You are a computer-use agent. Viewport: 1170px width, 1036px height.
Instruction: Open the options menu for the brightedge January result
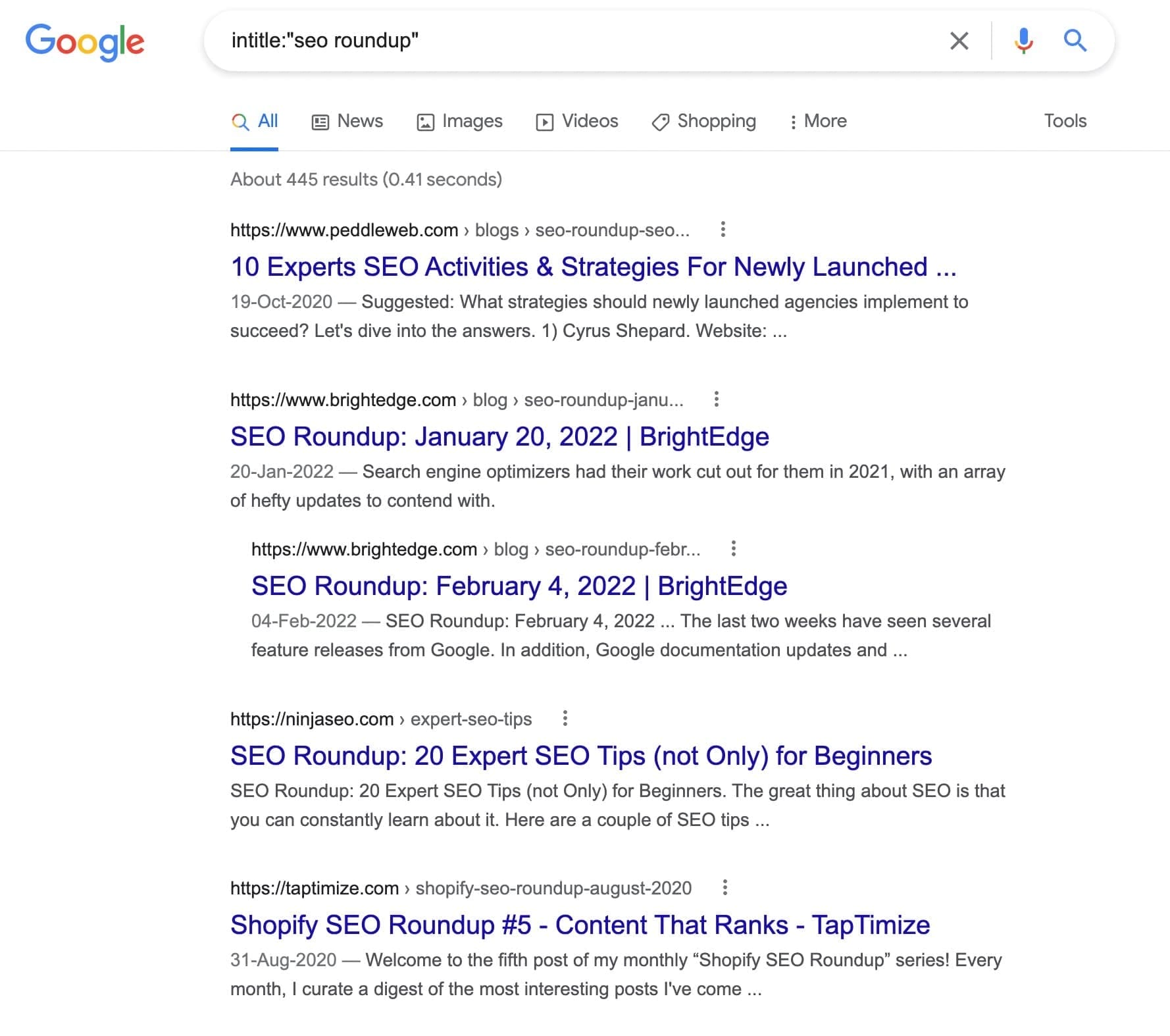[716, 399]
